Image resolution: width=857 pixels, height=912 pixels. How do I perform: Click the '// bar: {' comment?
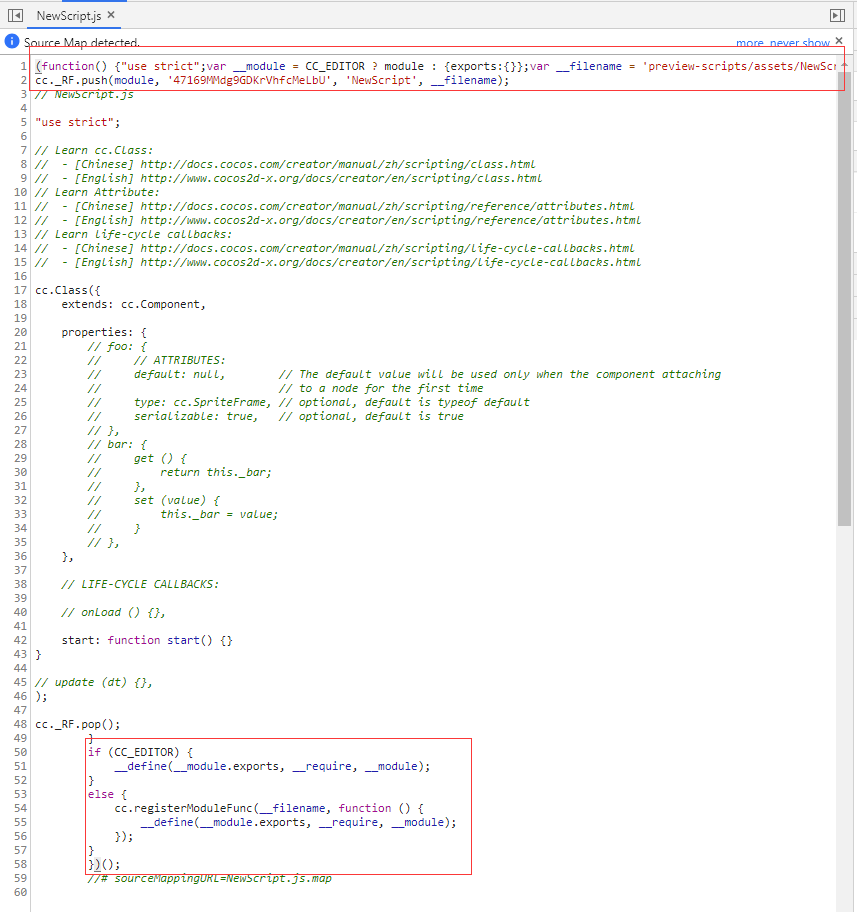coord(117,444)
